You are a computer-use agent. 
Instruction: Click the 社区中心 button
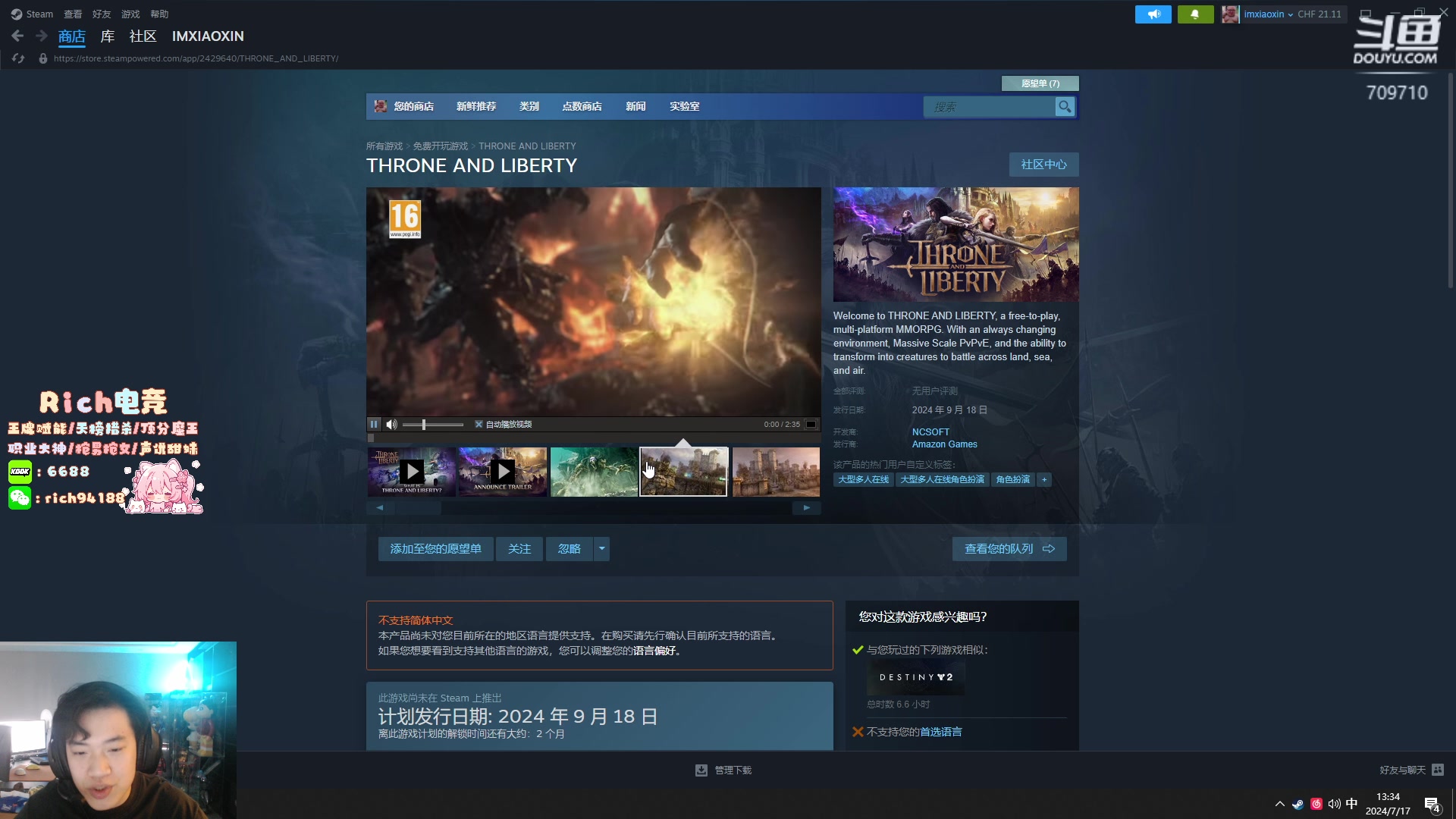tap(1043, 165)
